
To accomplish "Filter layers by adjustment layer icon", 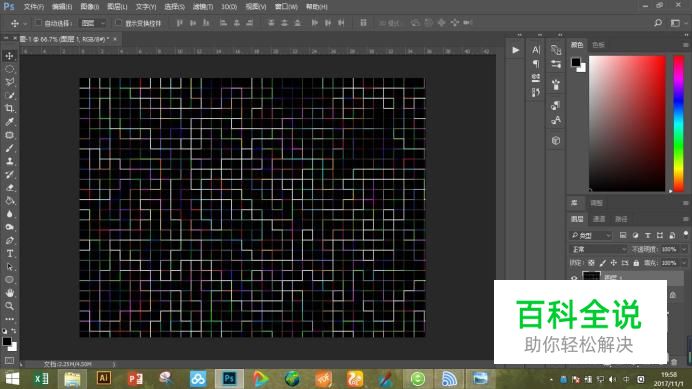I will [635, 235].
